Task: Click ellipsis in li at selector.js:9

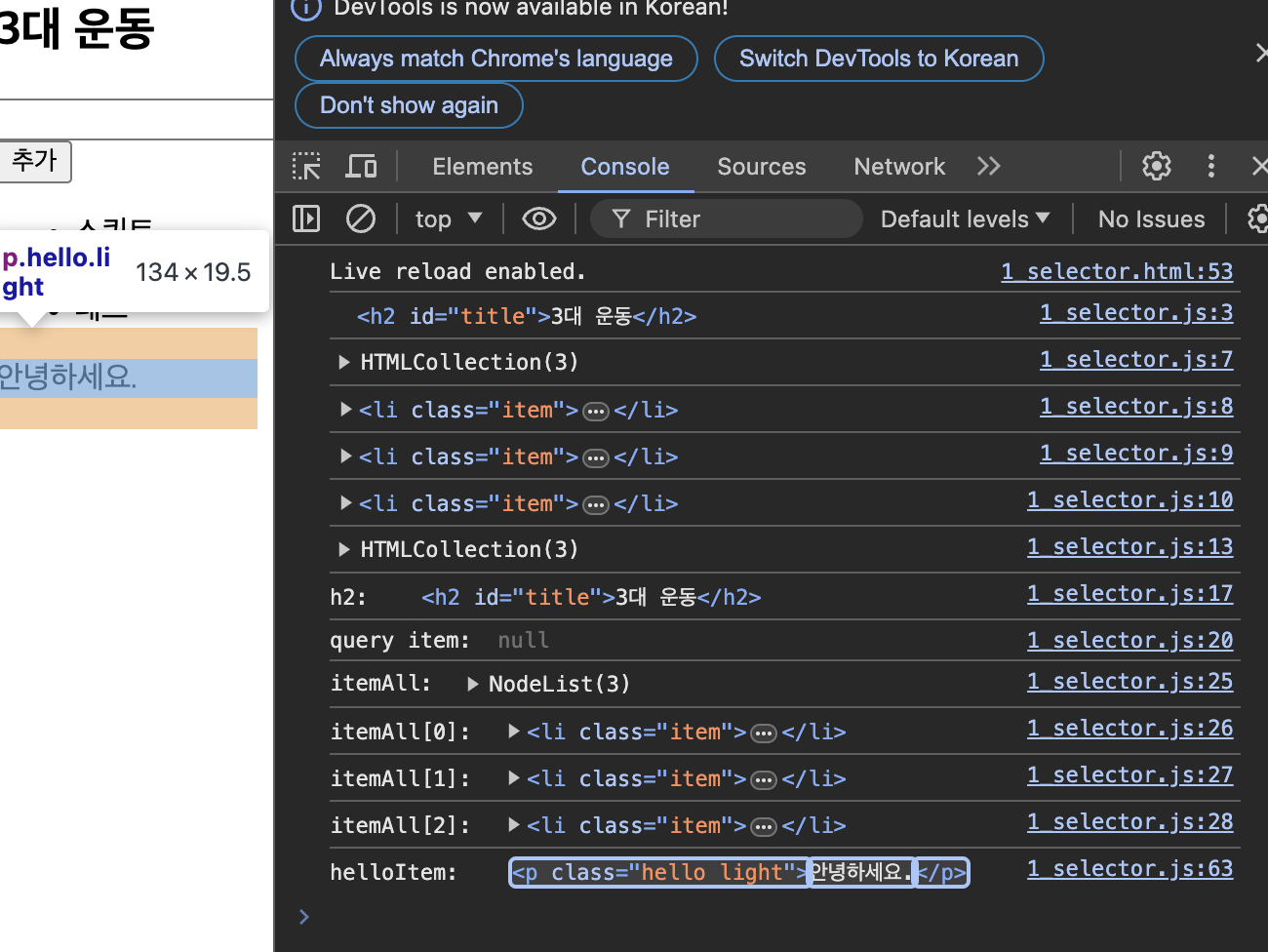Action: point(596,458)
